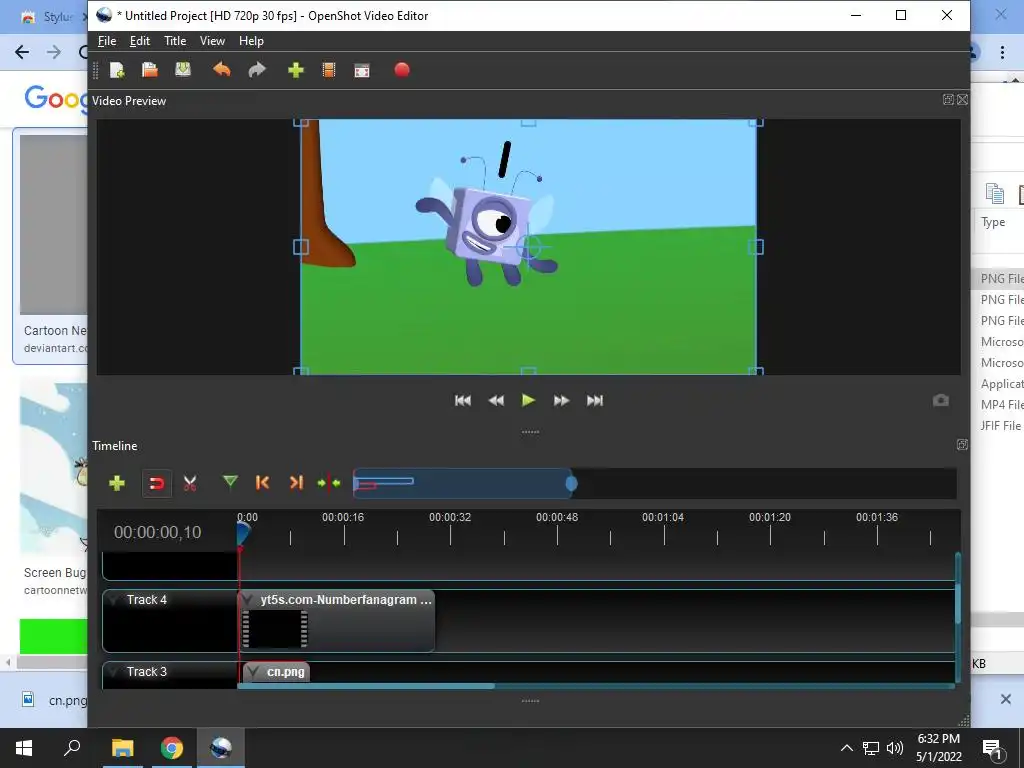Expand the Track 3 menu arrow

pos(115,671)
